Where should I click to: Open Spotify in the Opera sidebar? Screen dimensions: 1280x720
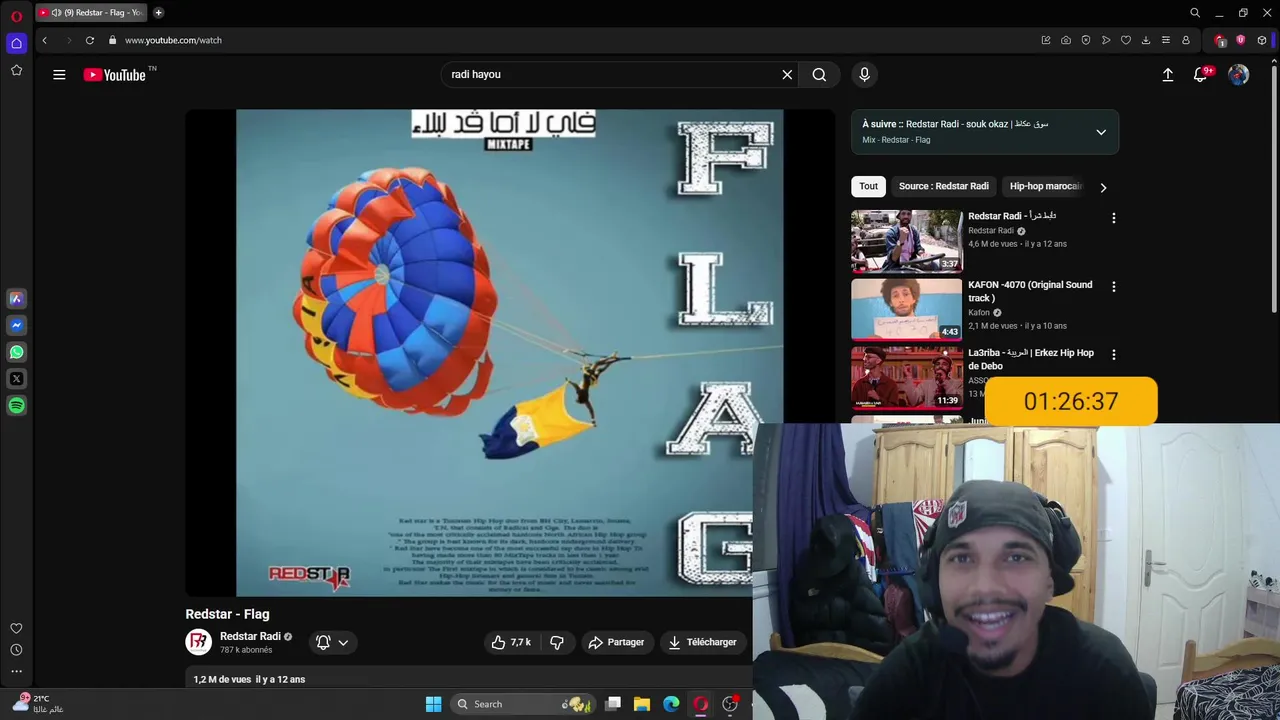tap(16, 406)
